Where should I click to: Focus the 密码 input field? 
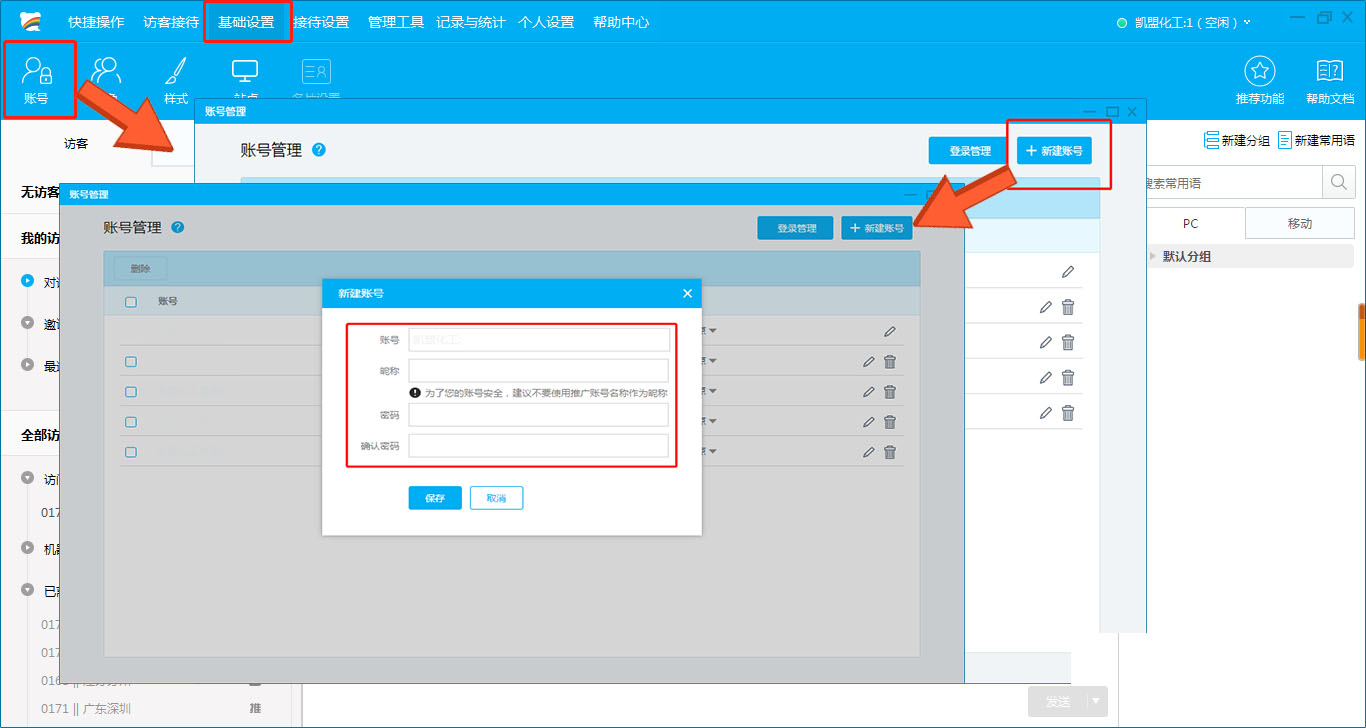coord(538,415)
